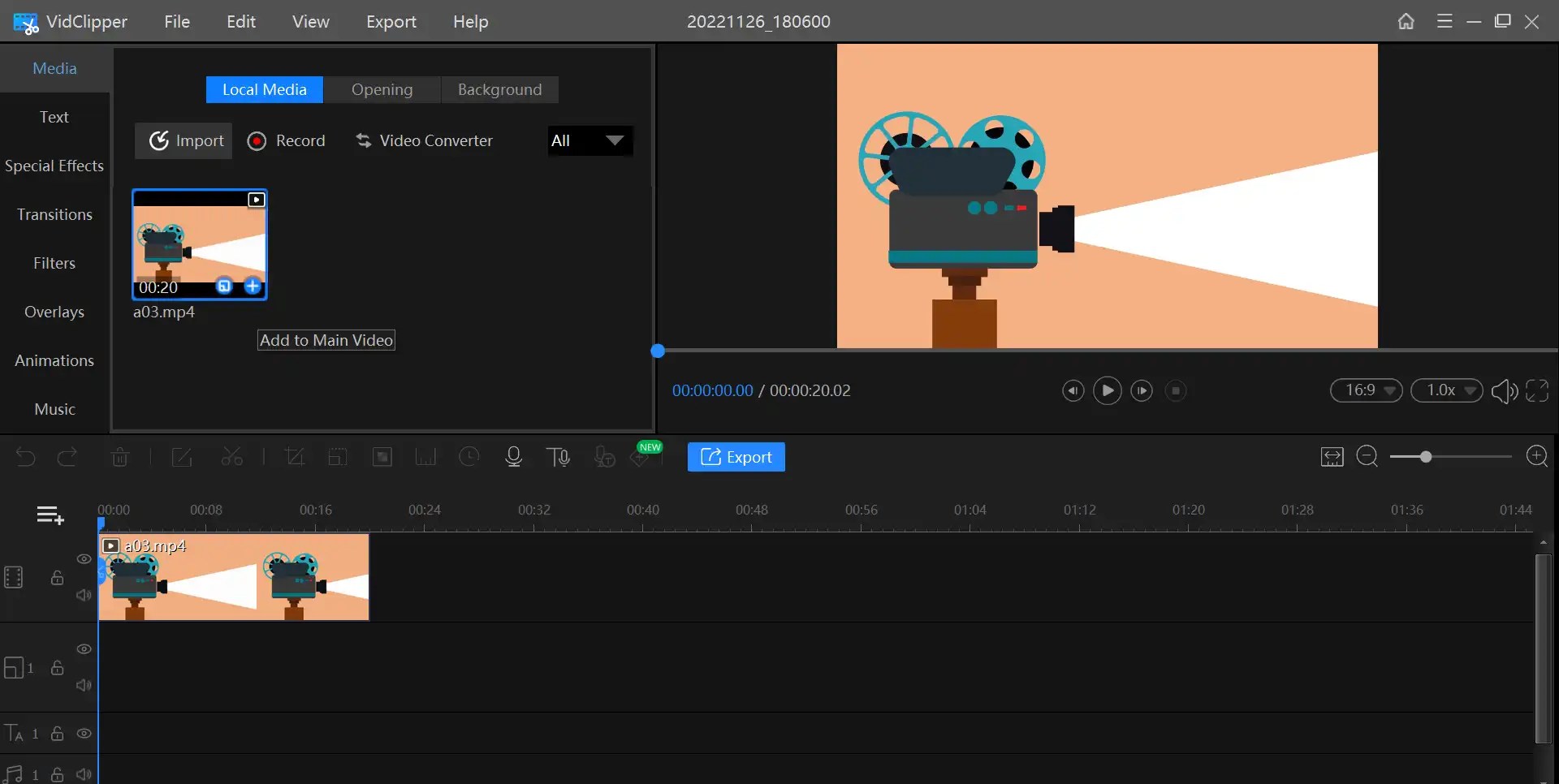Adjust the timeline zoom slider
This screenshot has width=1559, height=784.
point(1426,456)
